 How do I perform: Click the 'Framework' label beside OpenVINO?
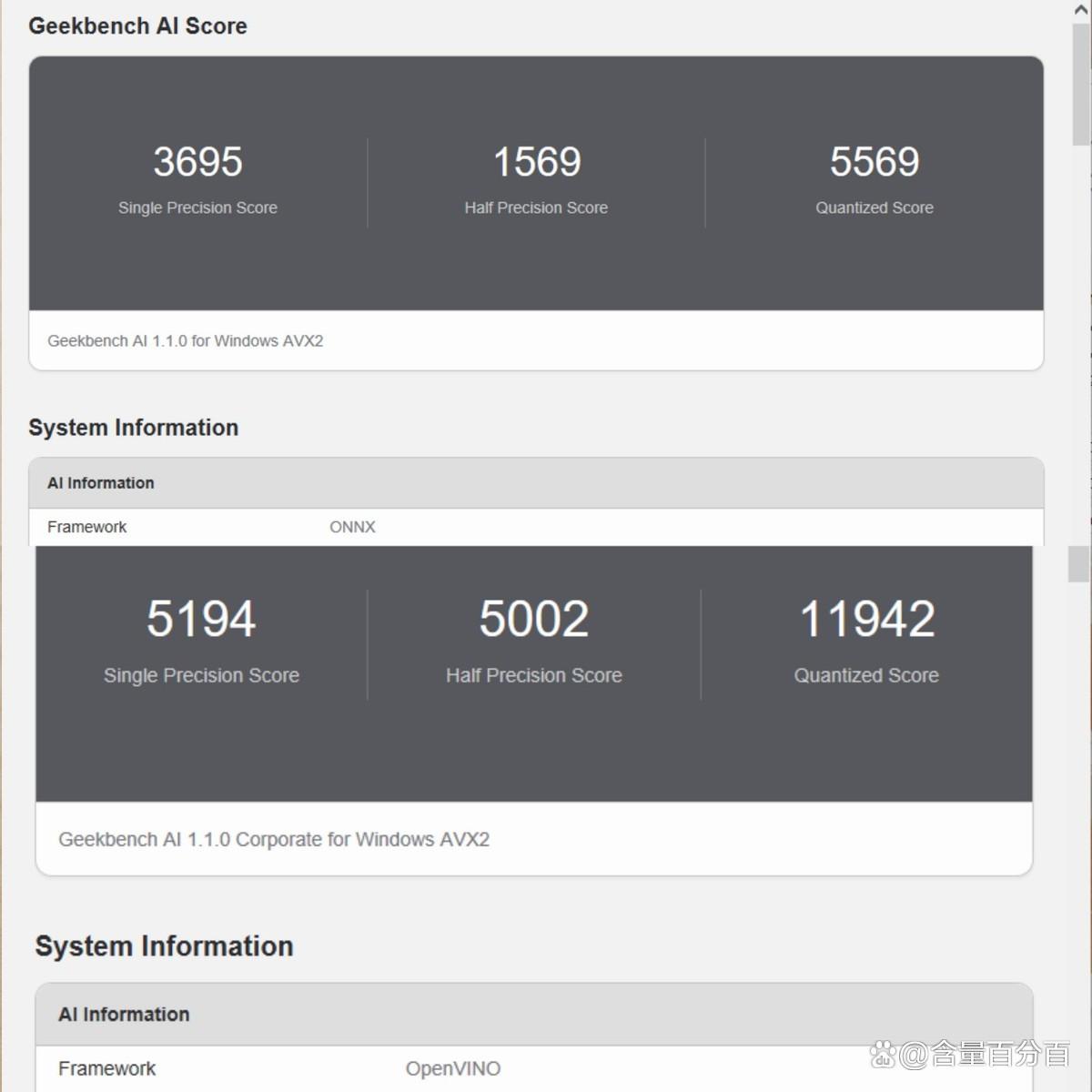click(107, 1068)
